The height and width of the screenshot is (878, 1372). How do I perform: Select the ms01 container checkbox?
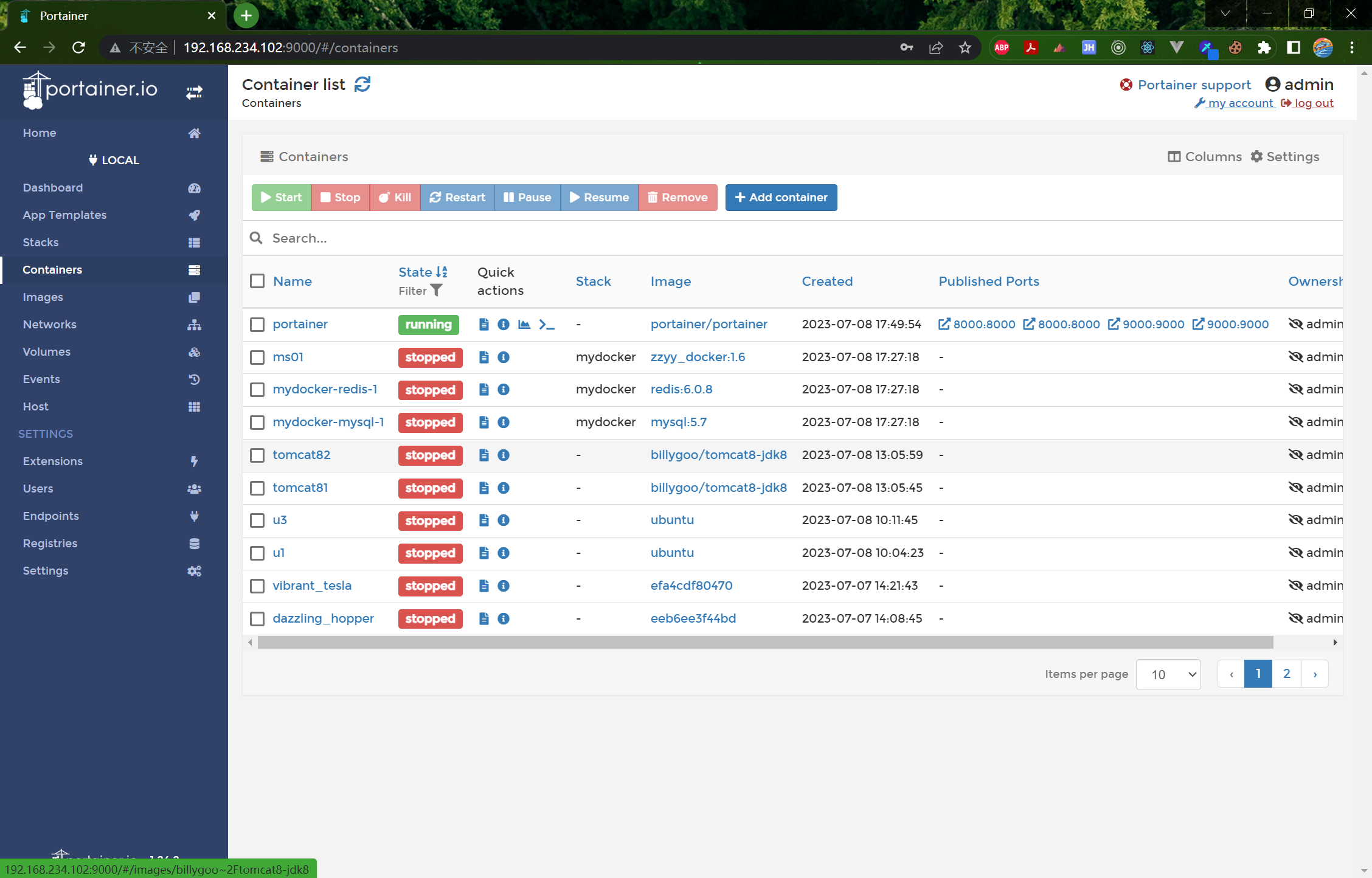tap(257, 357)
